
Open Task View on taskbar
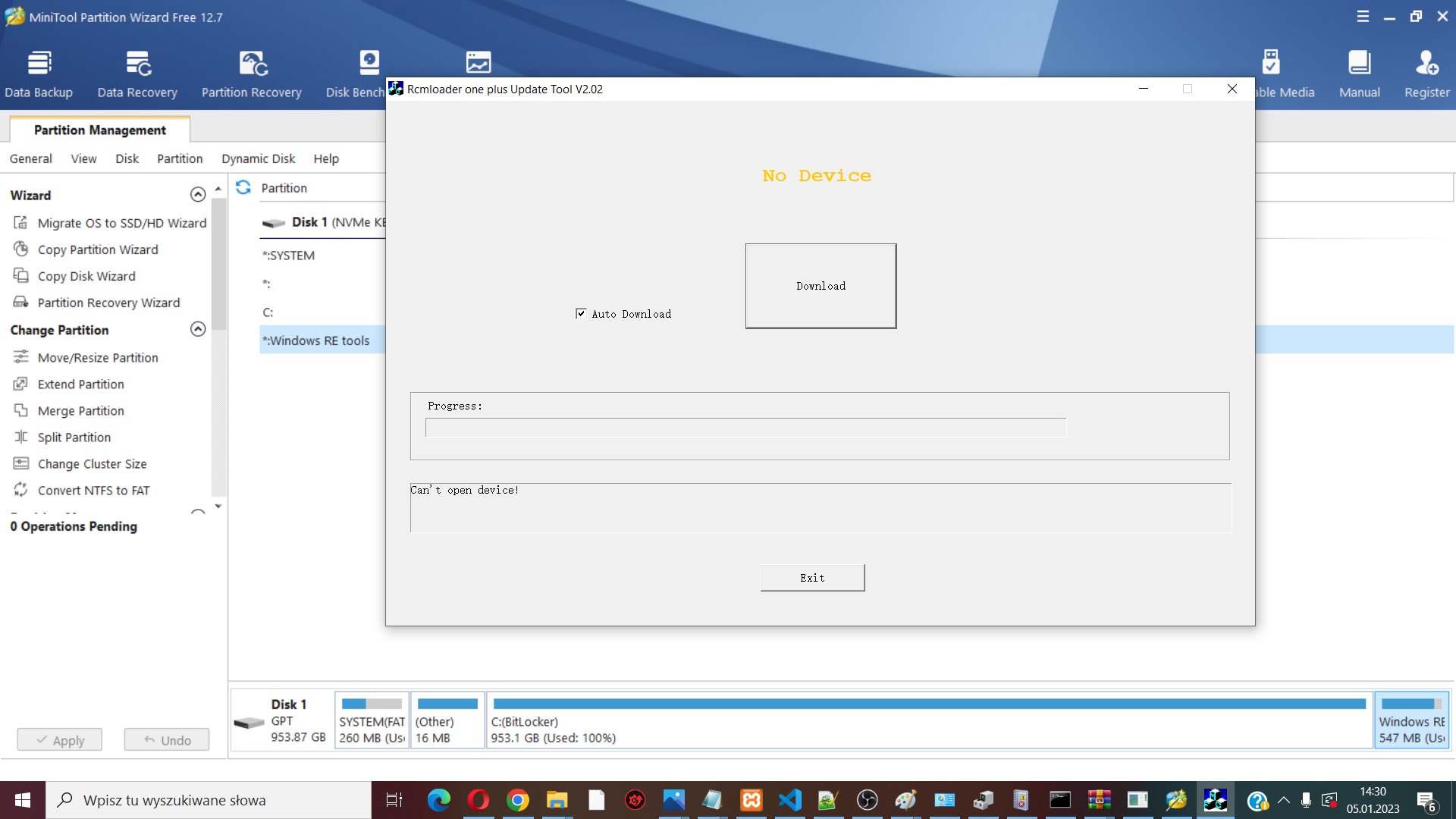tap(394, 800)
